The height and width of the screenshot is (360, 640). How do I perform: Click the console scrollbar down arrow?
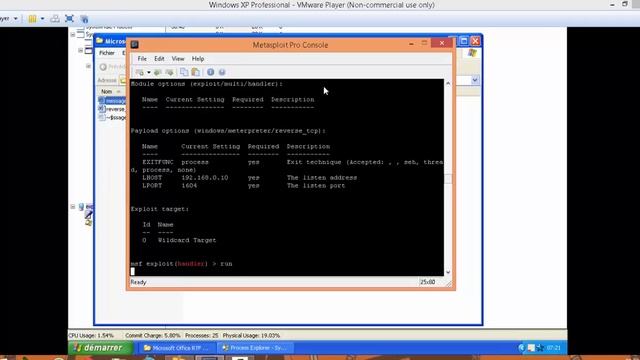(448, 272)
